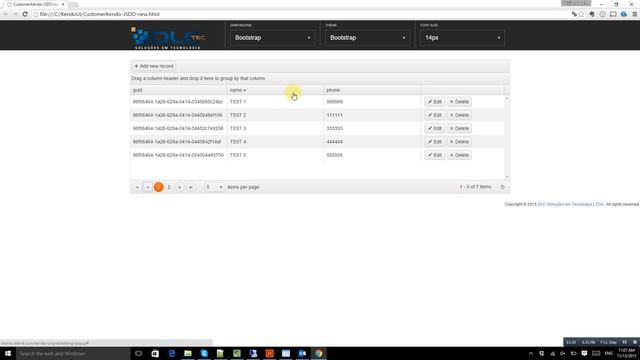Open Task View from the taskbar

[138, 353]
